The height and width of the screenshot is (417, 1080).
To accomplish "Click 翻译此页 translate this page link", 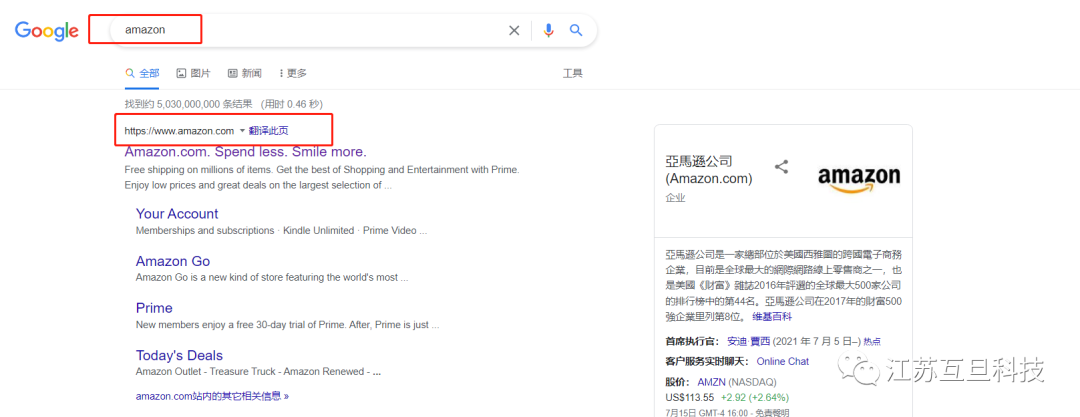I will point(269,131).
